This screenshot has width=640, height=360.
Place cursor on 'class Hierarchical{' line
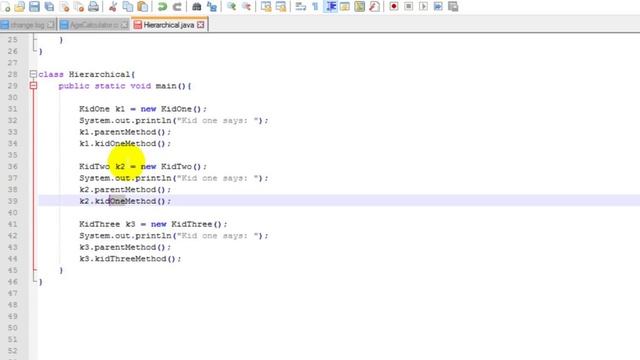87,74
